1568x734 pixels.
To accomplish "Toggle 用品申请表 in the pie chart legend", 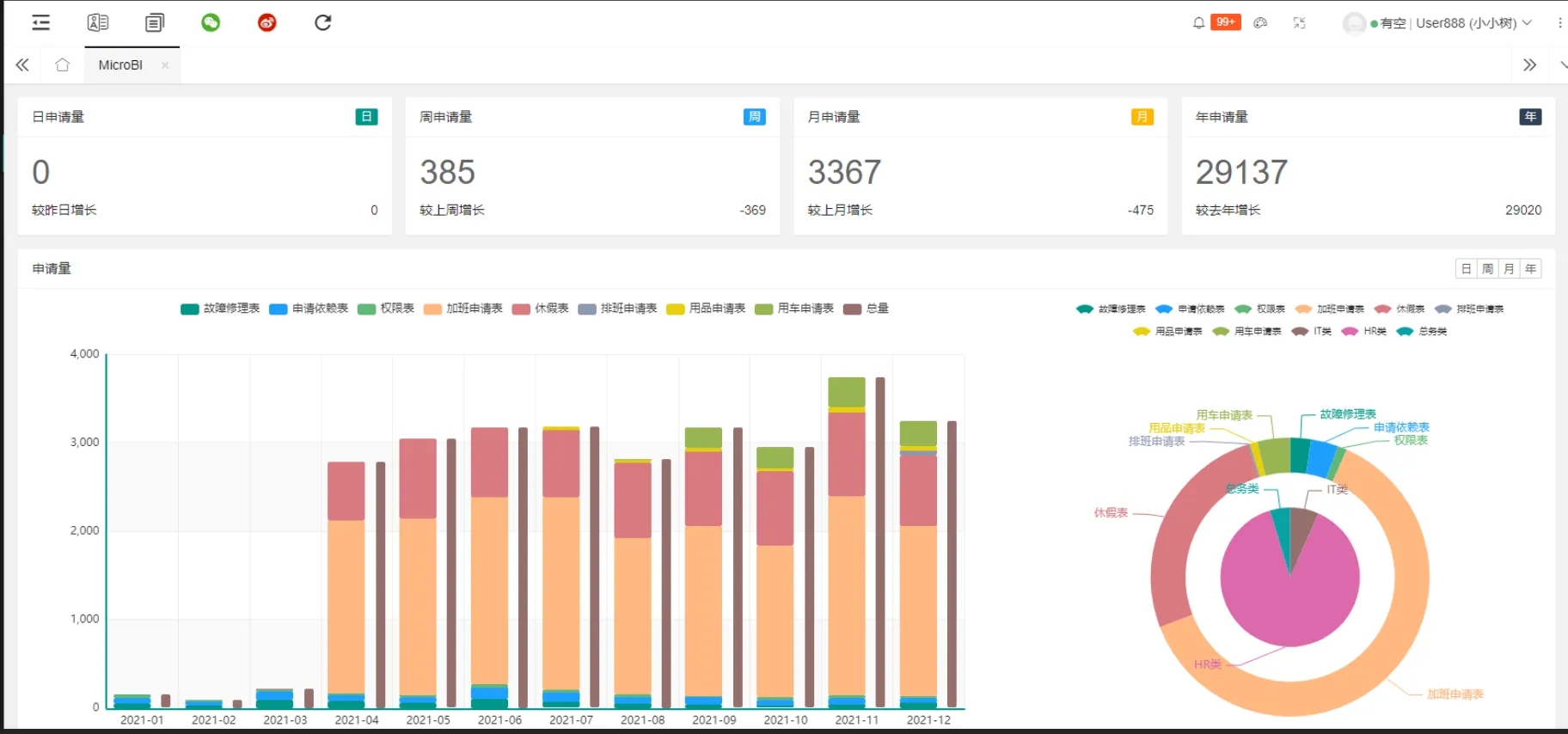I will tap(1167, 331).
